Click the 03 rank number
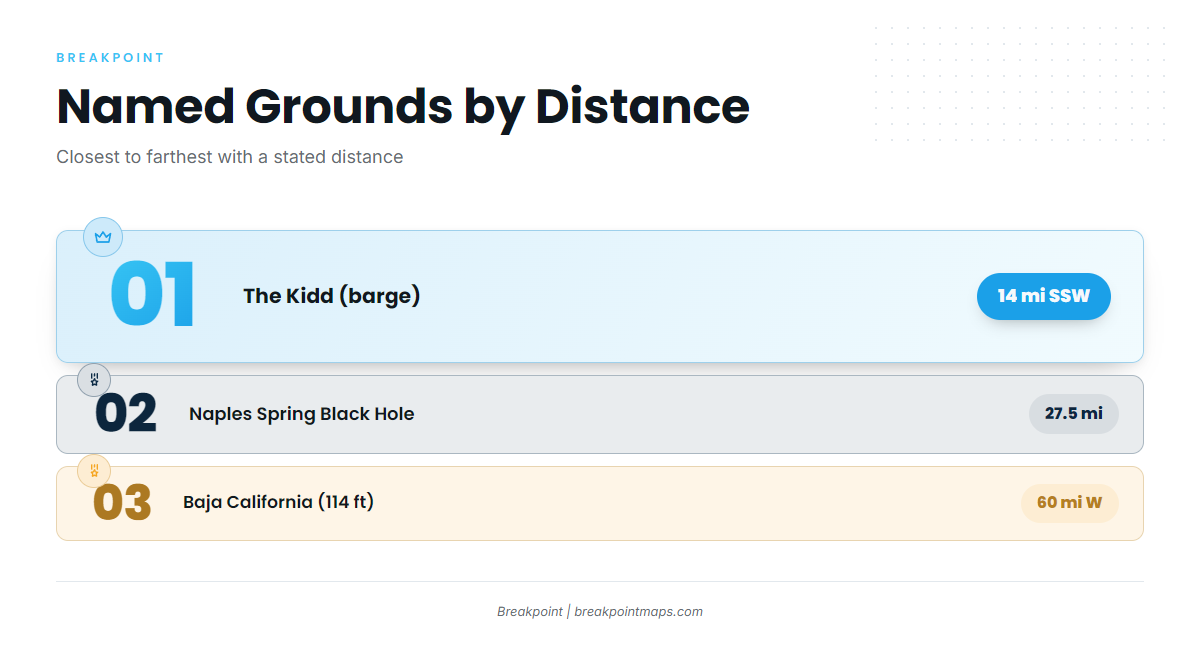The width and height of the screenshot is (1200, 646). pyautogui.click(x=122, y=503)
